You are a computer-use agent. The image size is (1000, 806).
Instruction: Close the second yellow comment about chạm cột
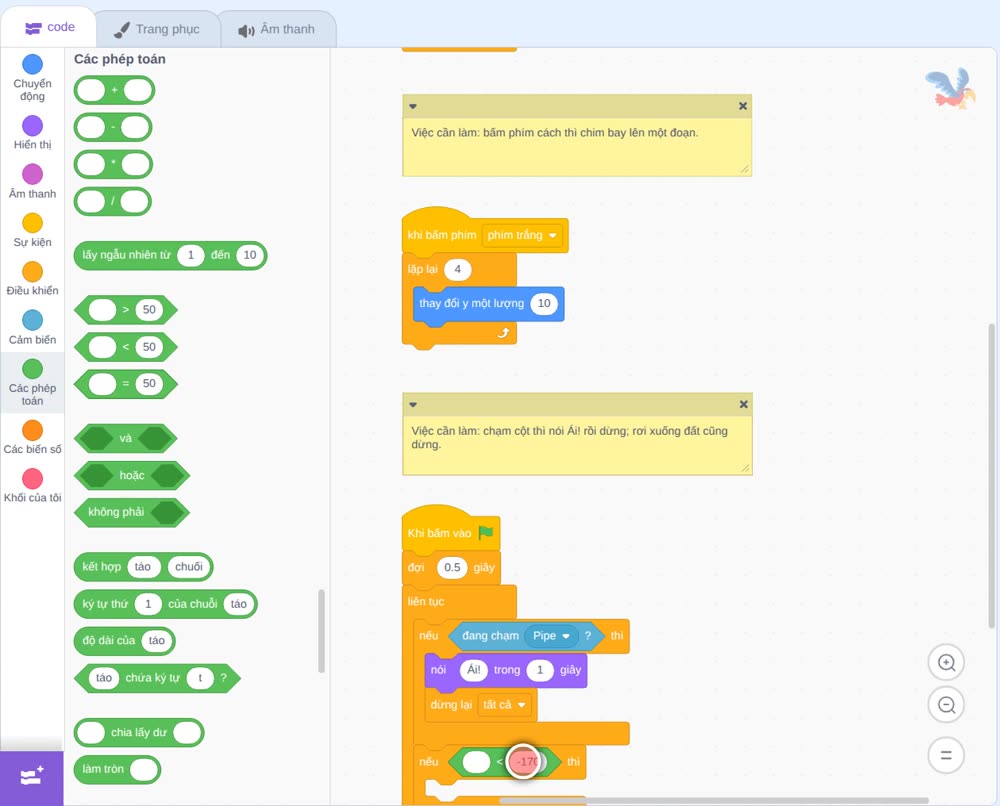click(x=743, y=404)
